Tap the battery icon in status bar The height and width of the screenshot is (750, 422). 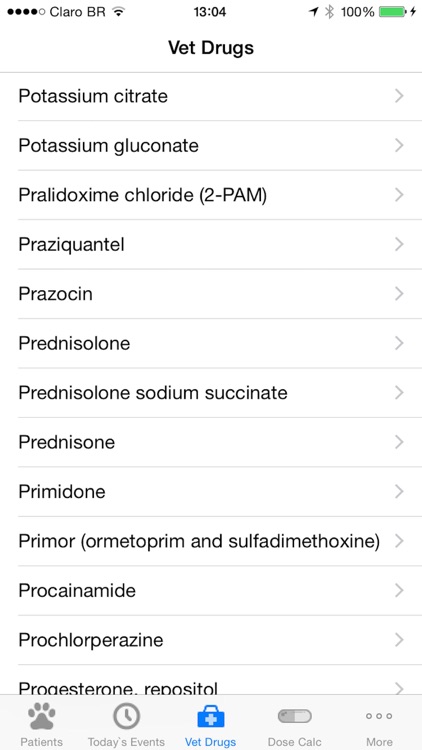(393, 12)
